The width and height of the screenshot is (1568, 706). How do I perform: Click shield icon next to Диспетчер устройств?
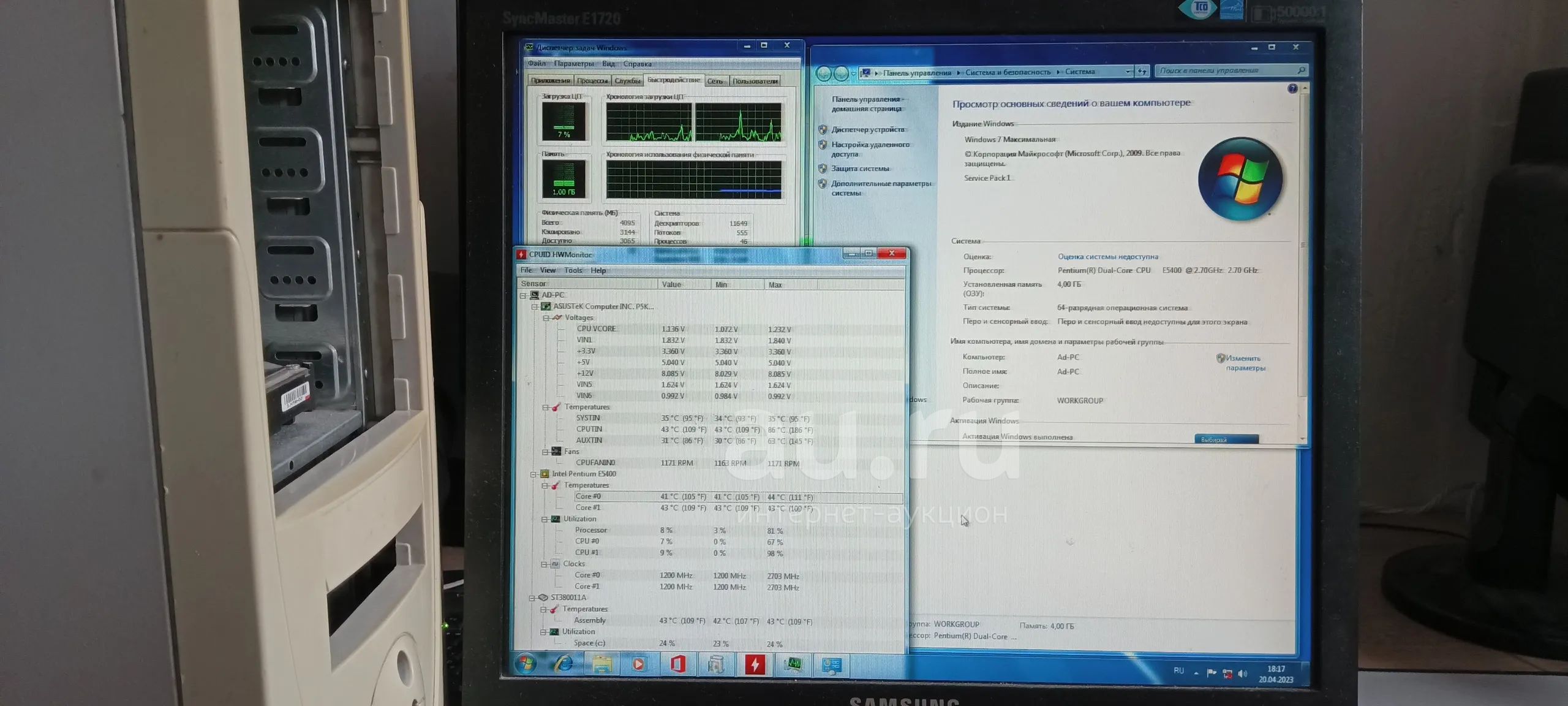[x=823, y=129]
